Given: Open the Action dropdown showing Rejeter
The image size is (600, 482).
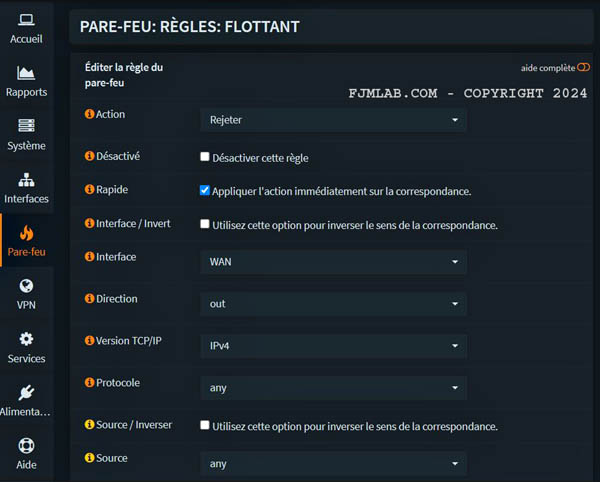Looking at the screenshot, I should tap(333, 120).
